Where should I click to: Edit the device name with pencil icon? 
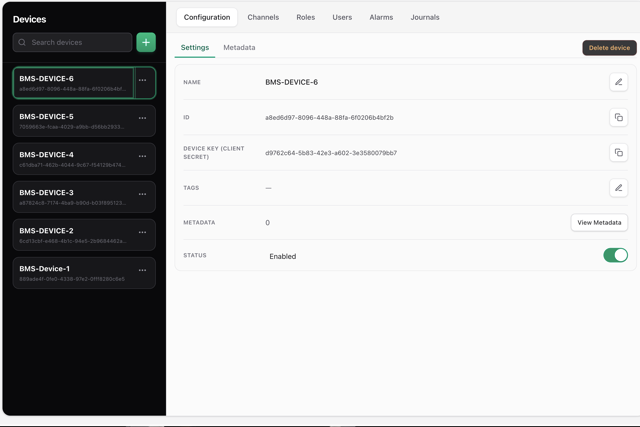coord(618,82)
